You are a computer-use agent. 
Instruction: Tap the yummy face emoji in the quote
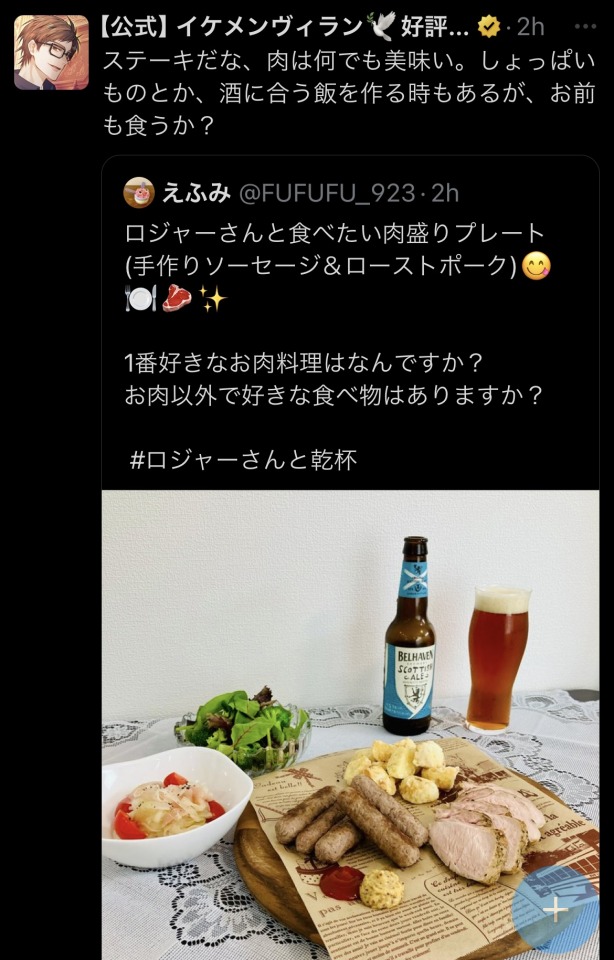tap(536, 266)
